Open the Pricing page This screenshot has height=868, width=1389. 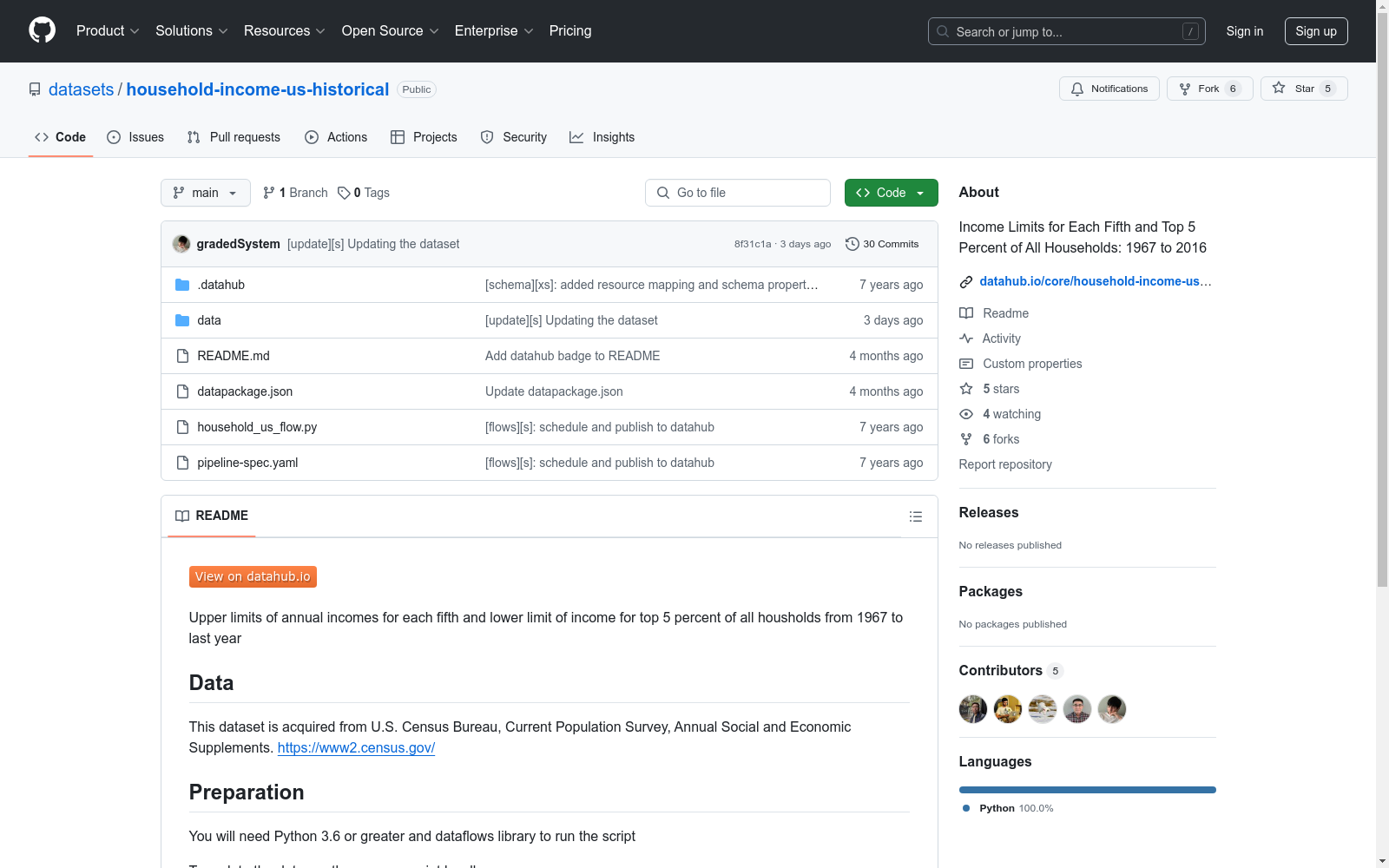point(570,31)
